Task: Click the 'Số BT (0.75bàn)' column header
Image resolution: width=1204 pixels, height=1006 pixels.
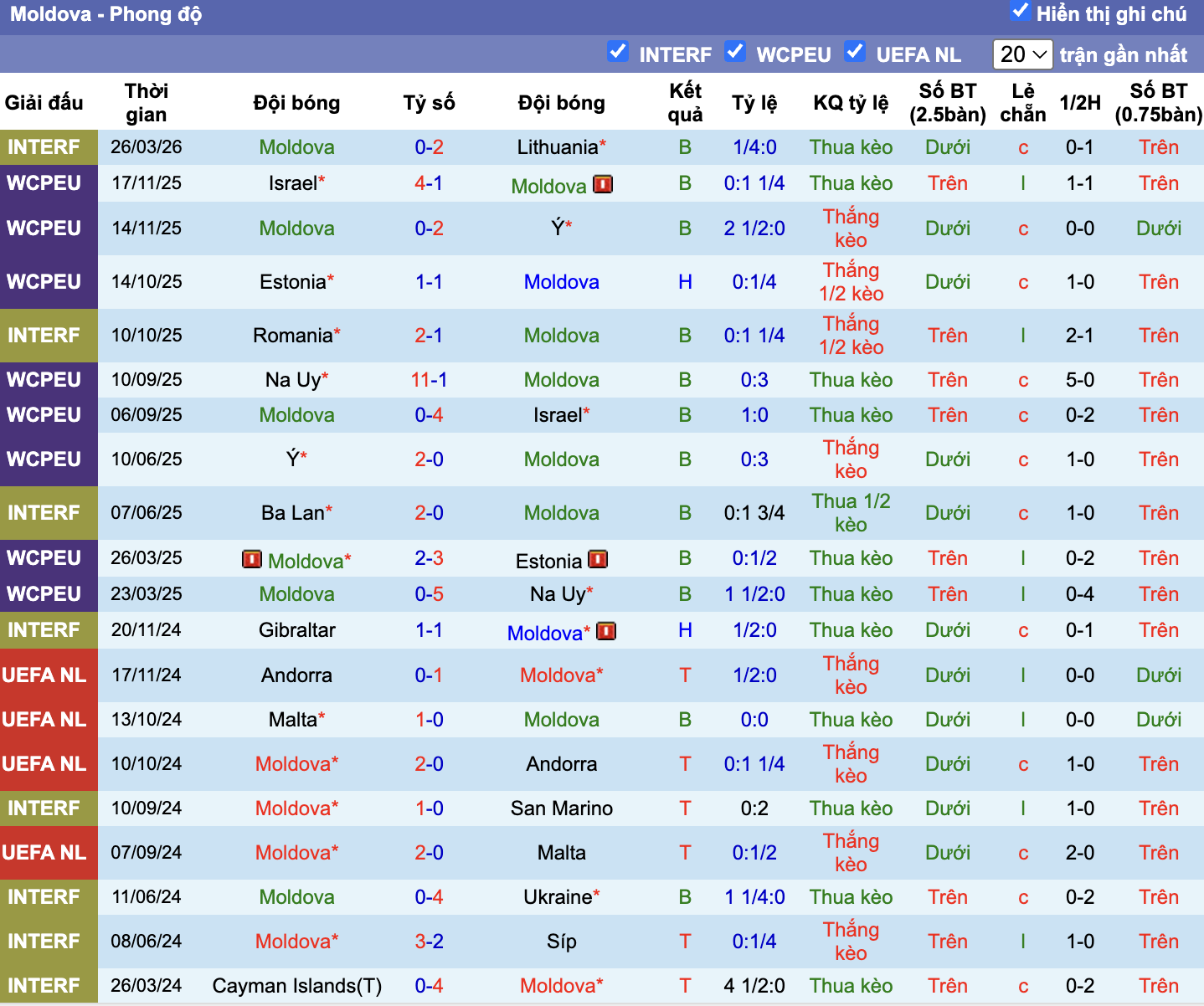Action: [1159, 102]
